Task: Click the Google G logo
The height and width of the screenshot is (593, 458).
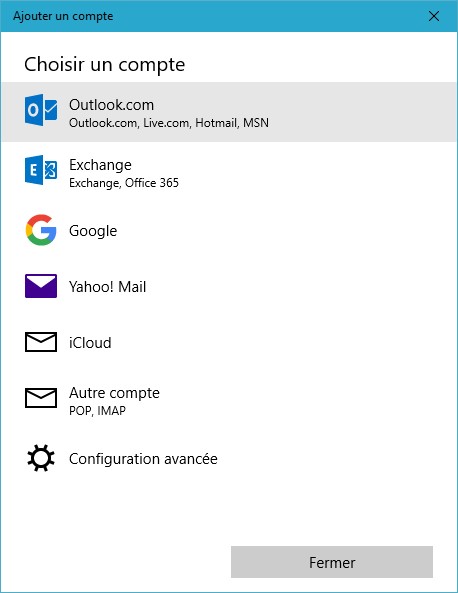Action: 41,230
